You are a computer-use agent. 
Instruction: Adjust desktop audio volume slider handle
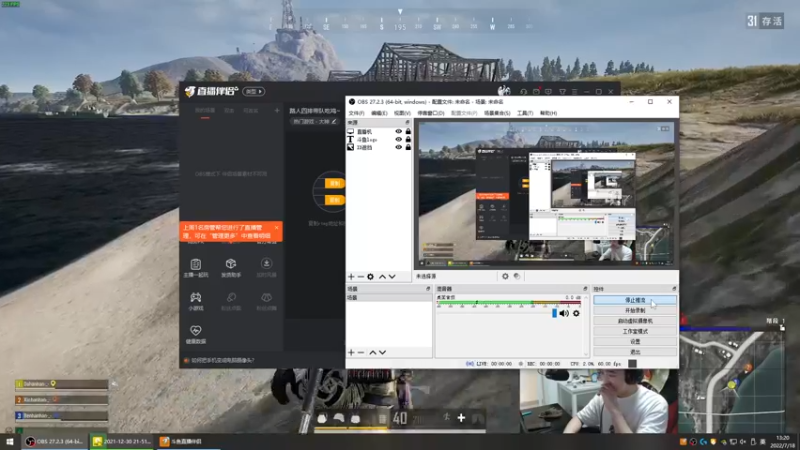pyautogui.click(x=554, y=313)
